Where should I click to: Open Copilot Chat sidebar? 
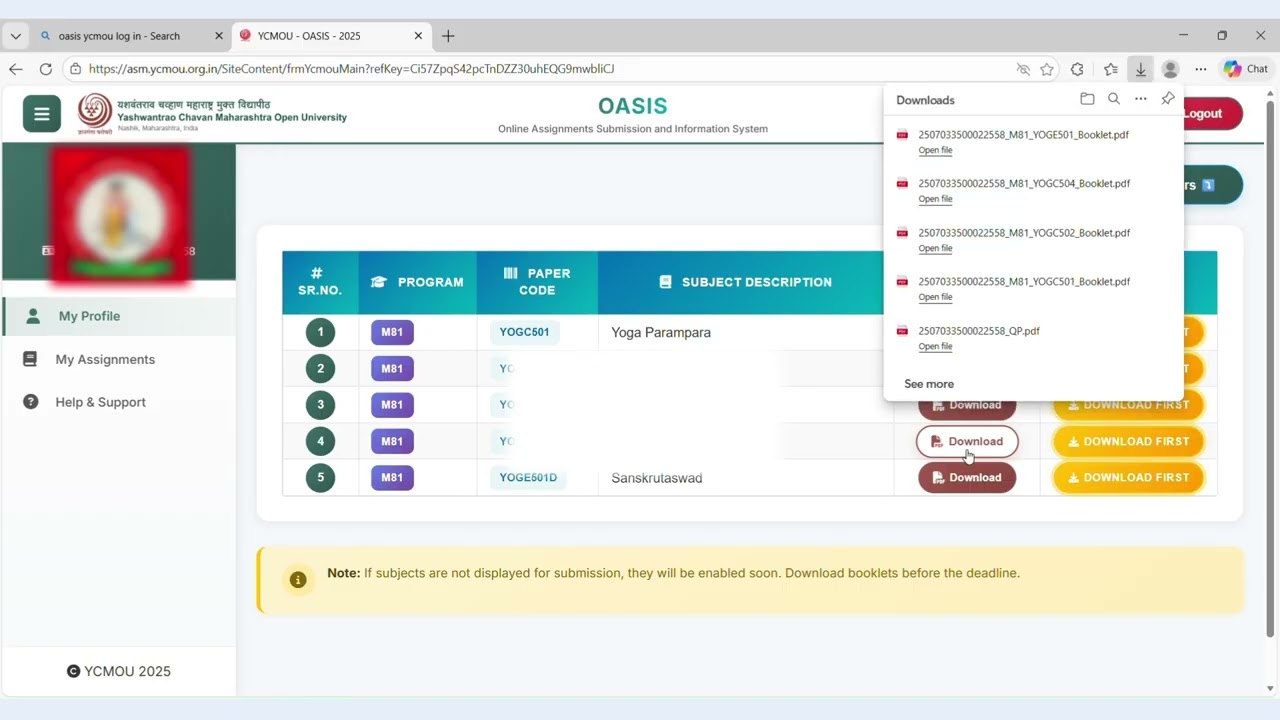pos(1246,69)
